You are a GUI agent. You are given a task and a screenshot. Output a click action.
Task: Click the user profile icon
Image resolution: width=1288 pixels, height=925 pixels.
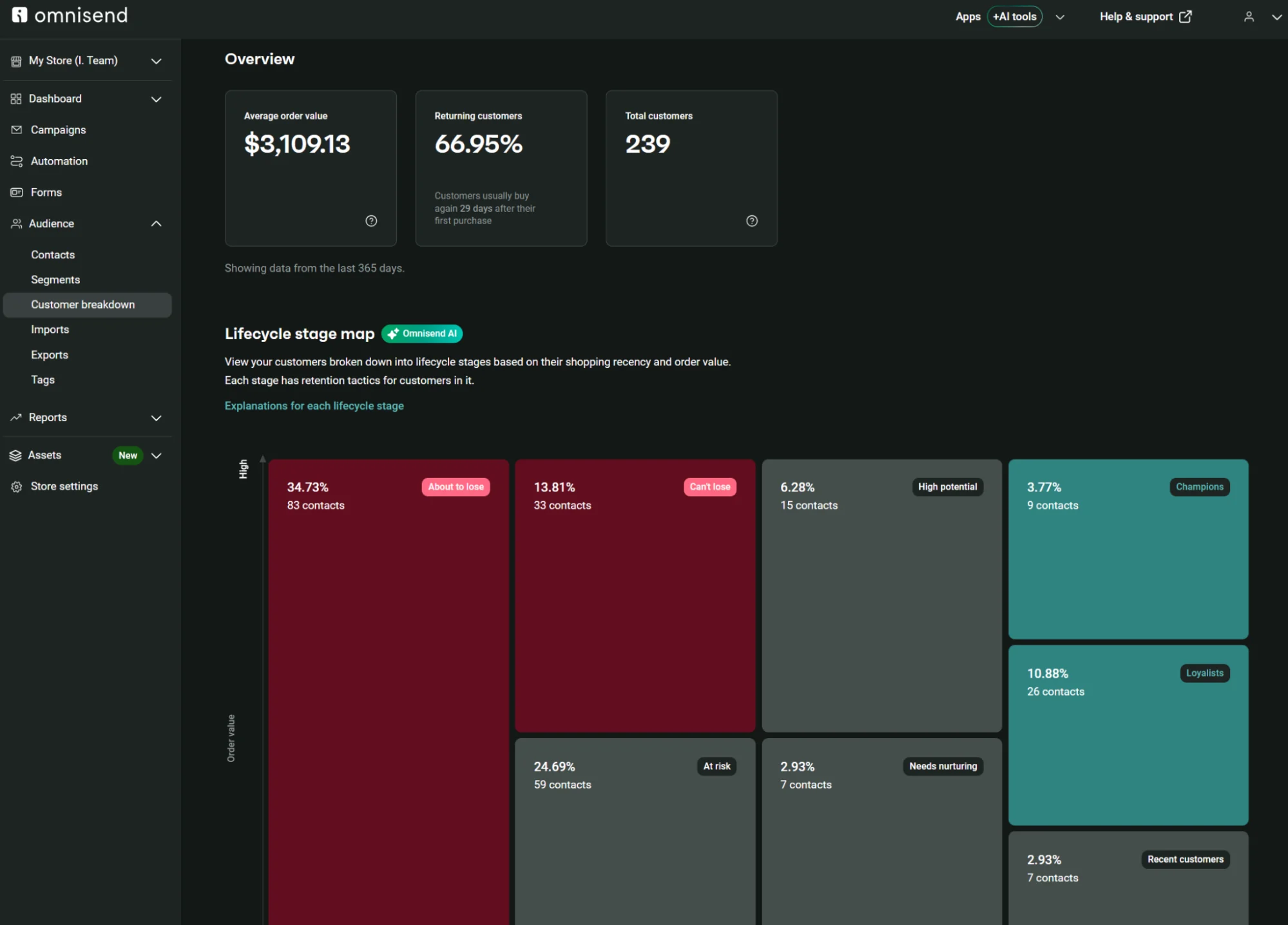point(1249,17)
